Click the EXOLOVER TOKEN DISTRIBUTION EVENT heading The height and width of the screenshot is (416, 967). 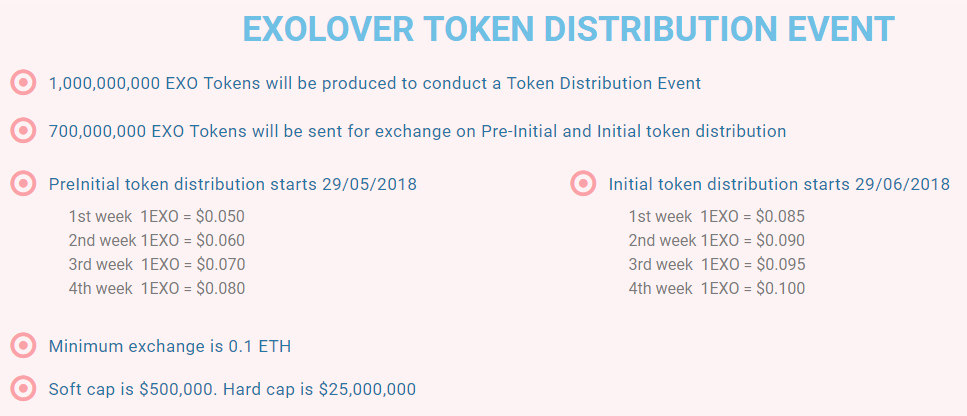click(568, 30)
